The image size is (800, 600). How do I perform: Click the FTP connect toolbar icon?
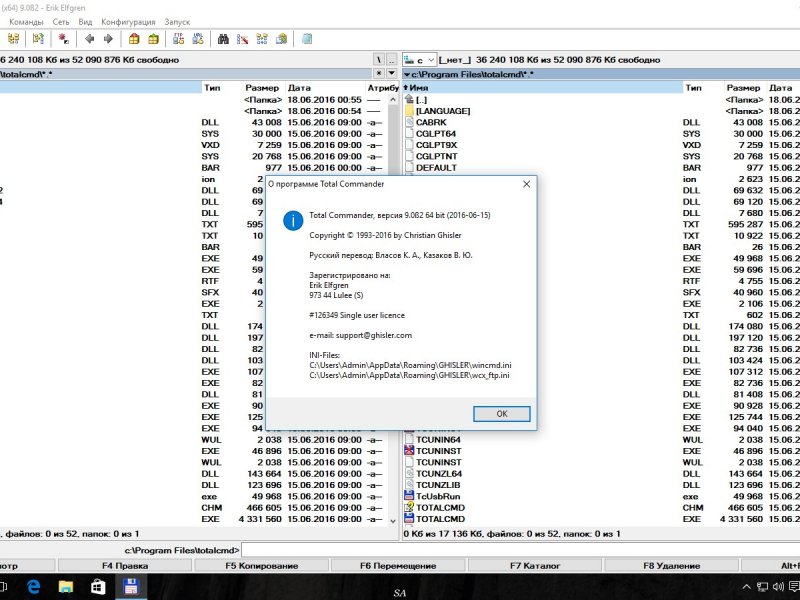[179, 39]
